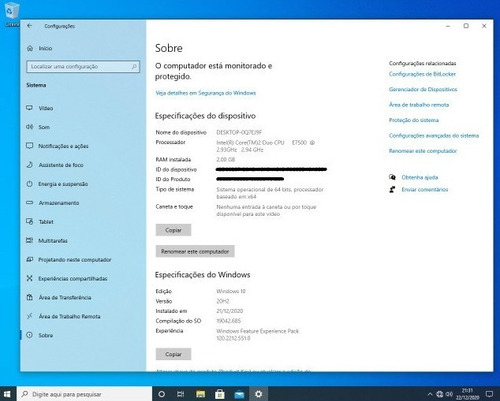The height and width of the screenshot is (401, 500).
Task: Open Veja detalhes em Segurança do Windows link
Action: pyautogui.click(x=206, y=93)
